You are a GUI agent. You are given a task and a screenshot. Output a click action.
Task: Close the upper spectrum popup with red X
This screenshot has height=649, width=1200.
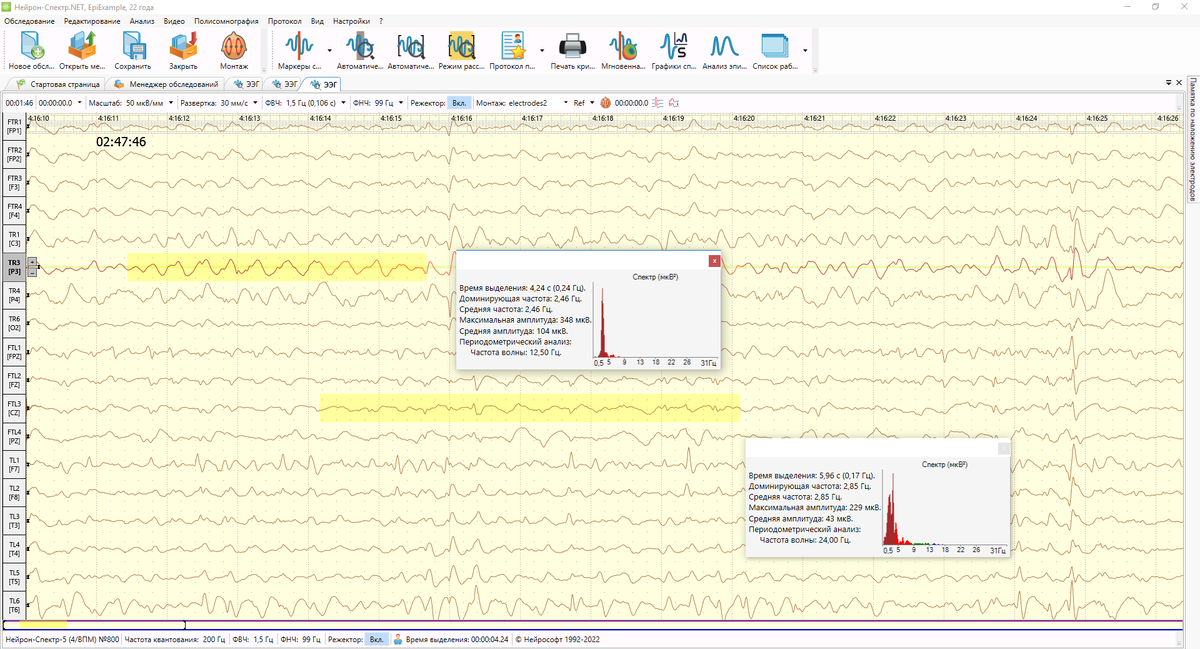(x=714, y=260)
